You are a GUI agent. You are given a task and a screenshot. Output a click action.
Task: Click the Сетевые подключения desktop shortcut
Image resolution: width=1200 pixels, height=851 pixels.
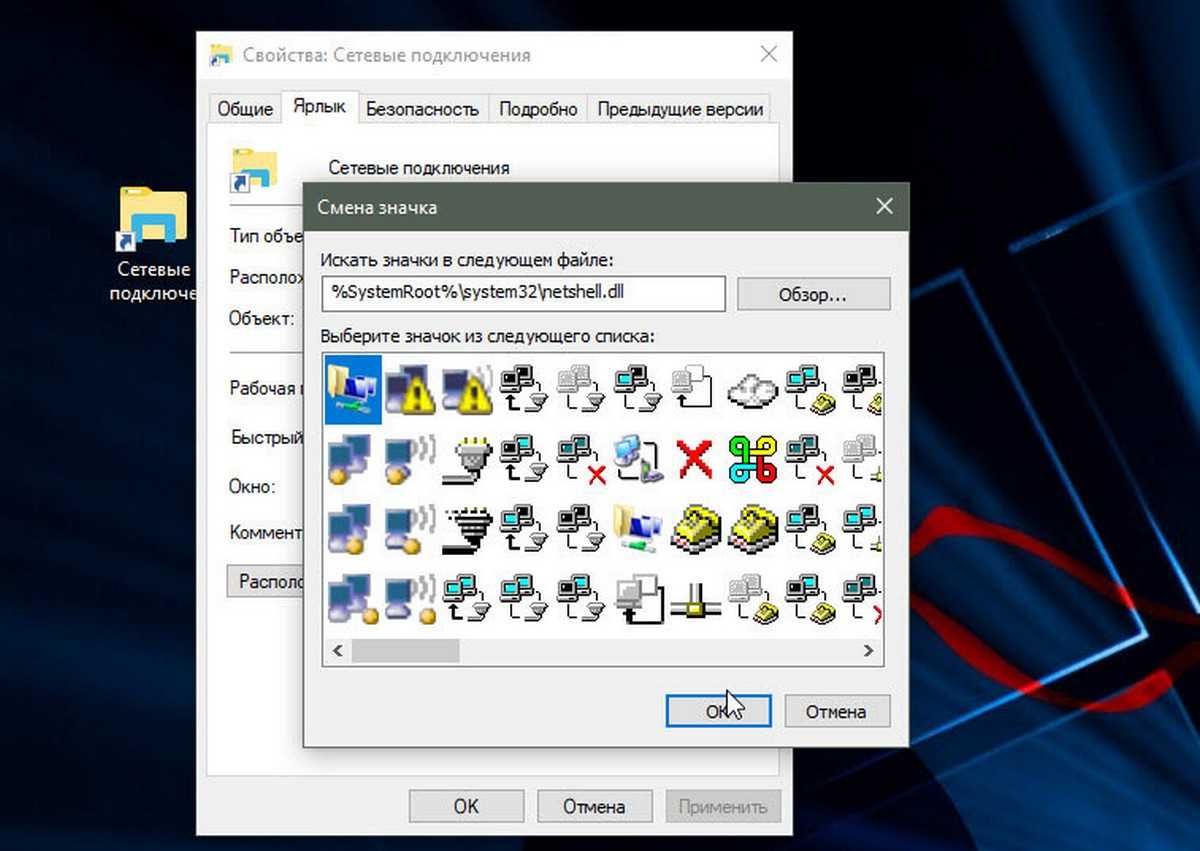click(152, 245)
